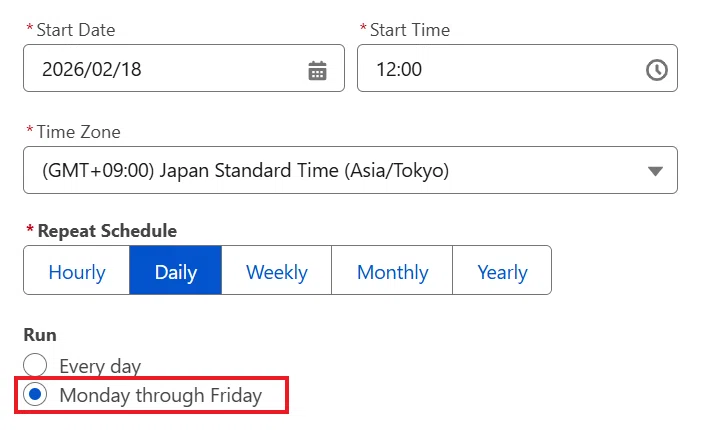The height and width of the screenshot is (430, 702).
Task: Click the "Monday through Friday" label text
Action: 161,396
